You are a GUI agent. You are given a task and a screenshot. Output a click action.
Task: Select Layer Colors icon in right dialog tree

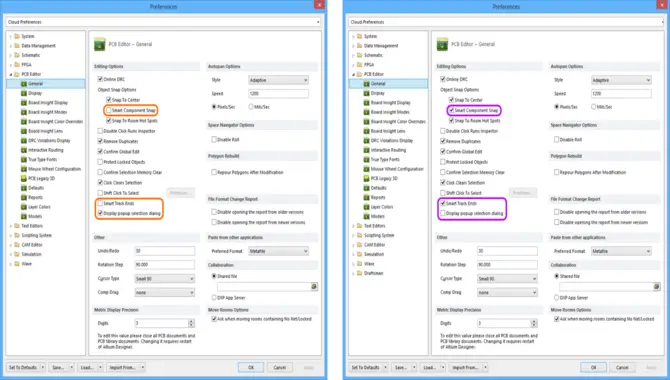pyautogui.click(x=367, y=207)
